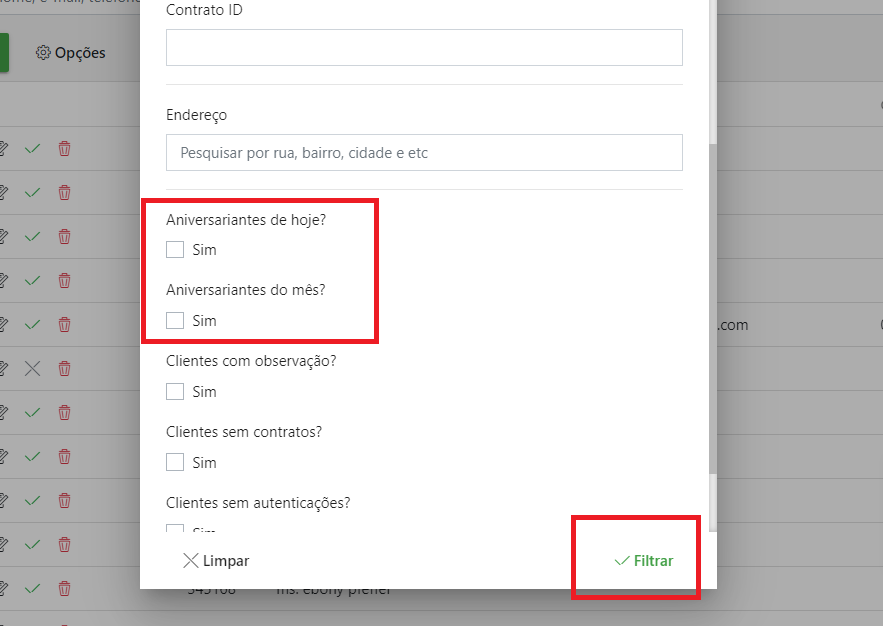Tick Sim for Clientes sem contratos
Screen dimensions: 883x626
[175, 462]
